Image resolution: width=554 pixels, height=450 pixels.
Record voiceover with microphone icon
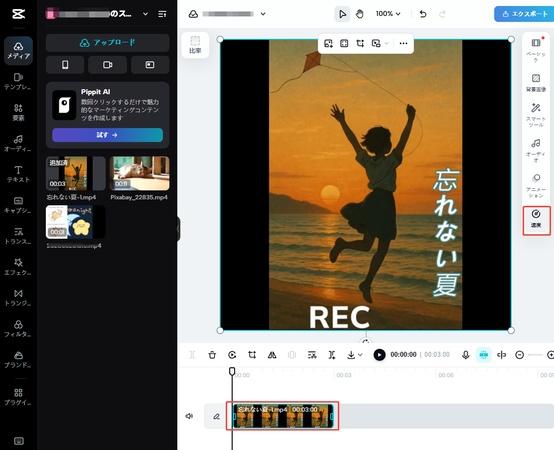[x=466, y=355]
